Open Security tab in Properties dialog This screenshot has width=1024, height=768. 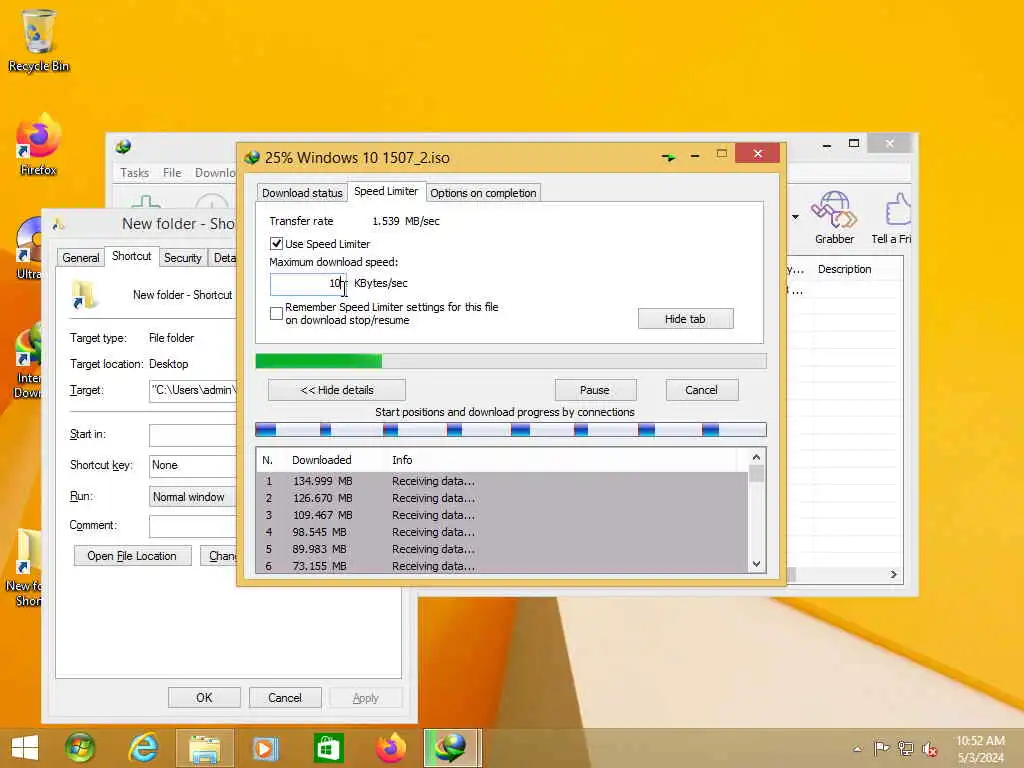tap(183, 258)
